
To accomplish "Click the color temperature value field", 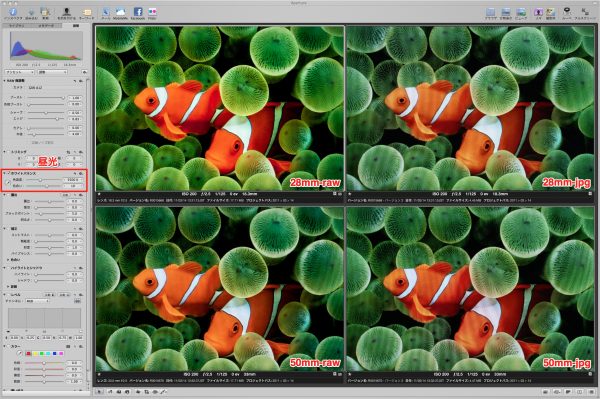I will point(73,180).
